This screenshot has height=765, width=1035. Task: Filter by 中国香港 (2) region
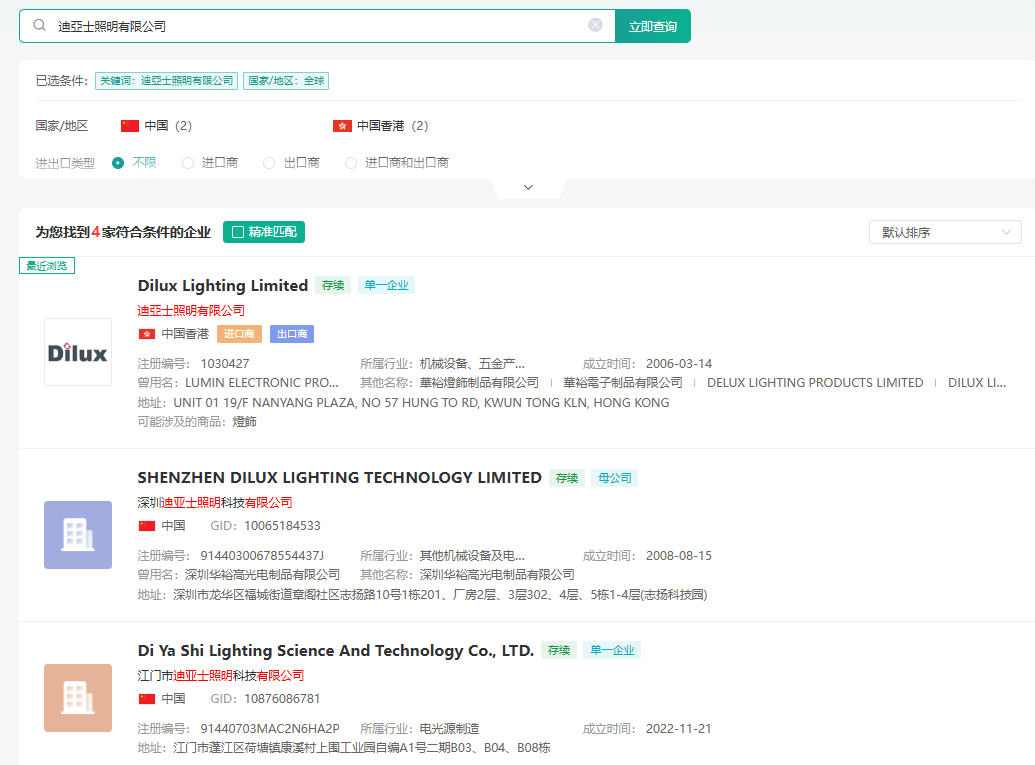pos(381,125)
